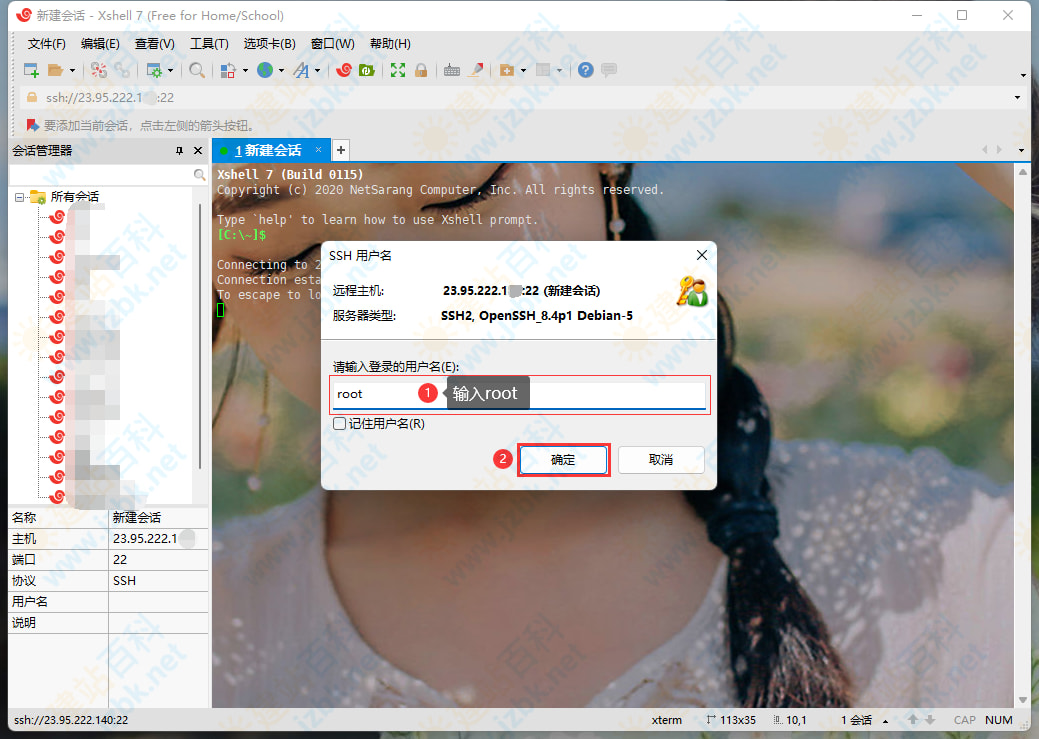
Task: Click the session list scrollbar thumb
Action: coord(200,336)
